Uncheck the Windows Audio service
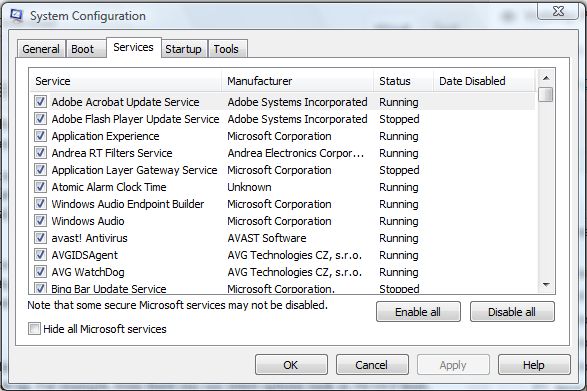The height and width of the screenshot is (391, 587). click(x=40, y=221)
